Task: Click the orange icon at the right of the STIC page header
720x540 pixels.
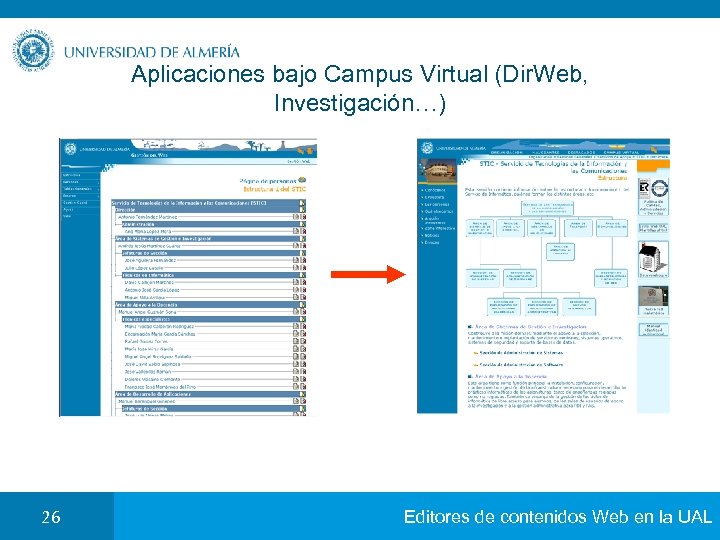Action: [653, 150]
